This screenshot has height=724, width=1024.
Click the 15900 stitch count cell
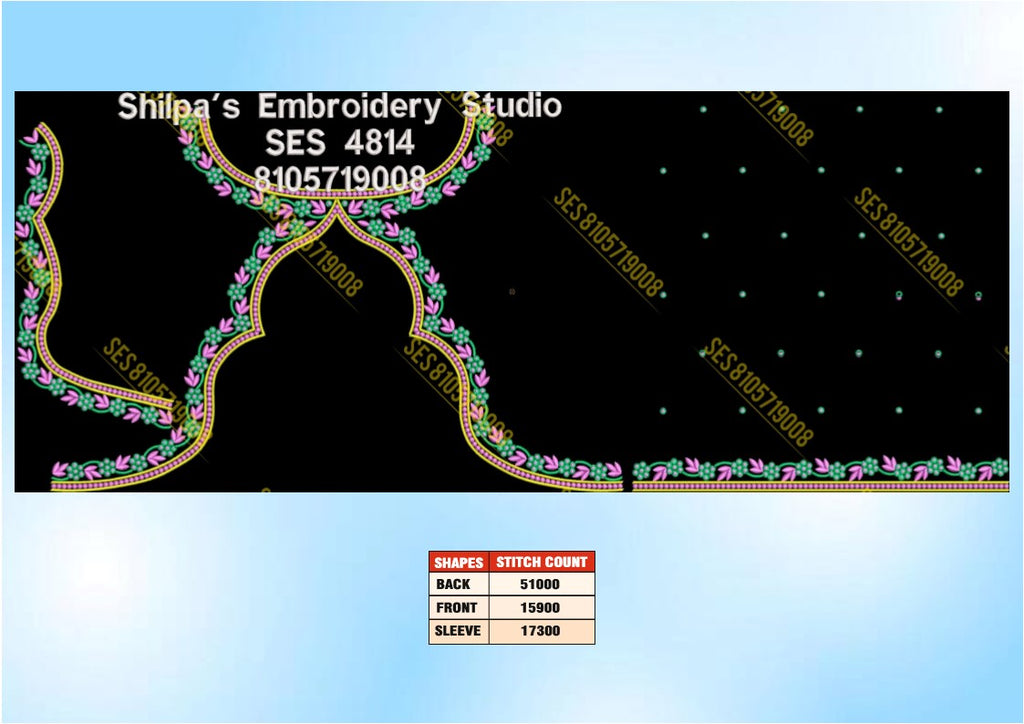(x=540, y=608)
